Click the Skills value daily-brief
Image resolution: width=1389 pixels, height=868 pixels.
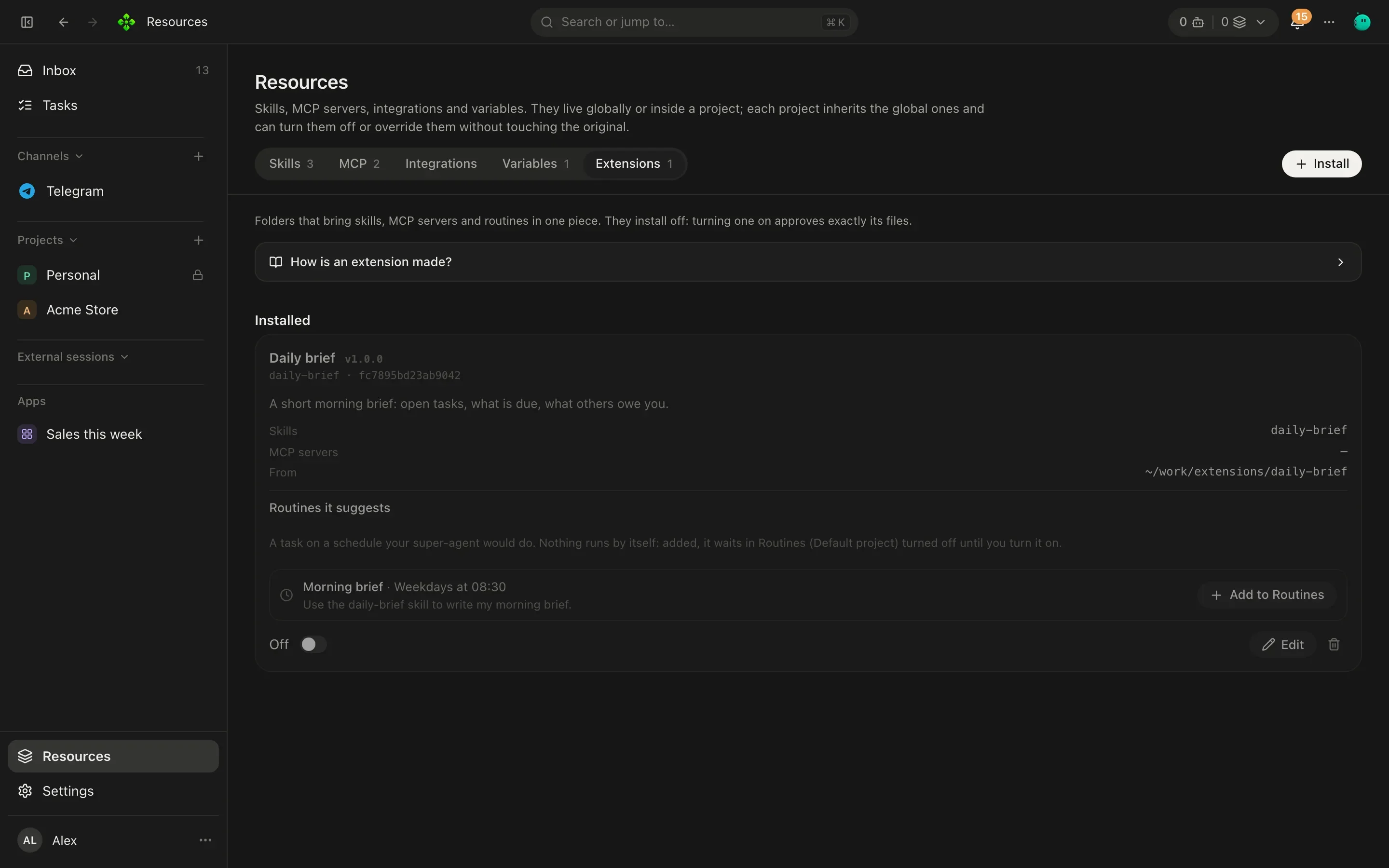1308,430
